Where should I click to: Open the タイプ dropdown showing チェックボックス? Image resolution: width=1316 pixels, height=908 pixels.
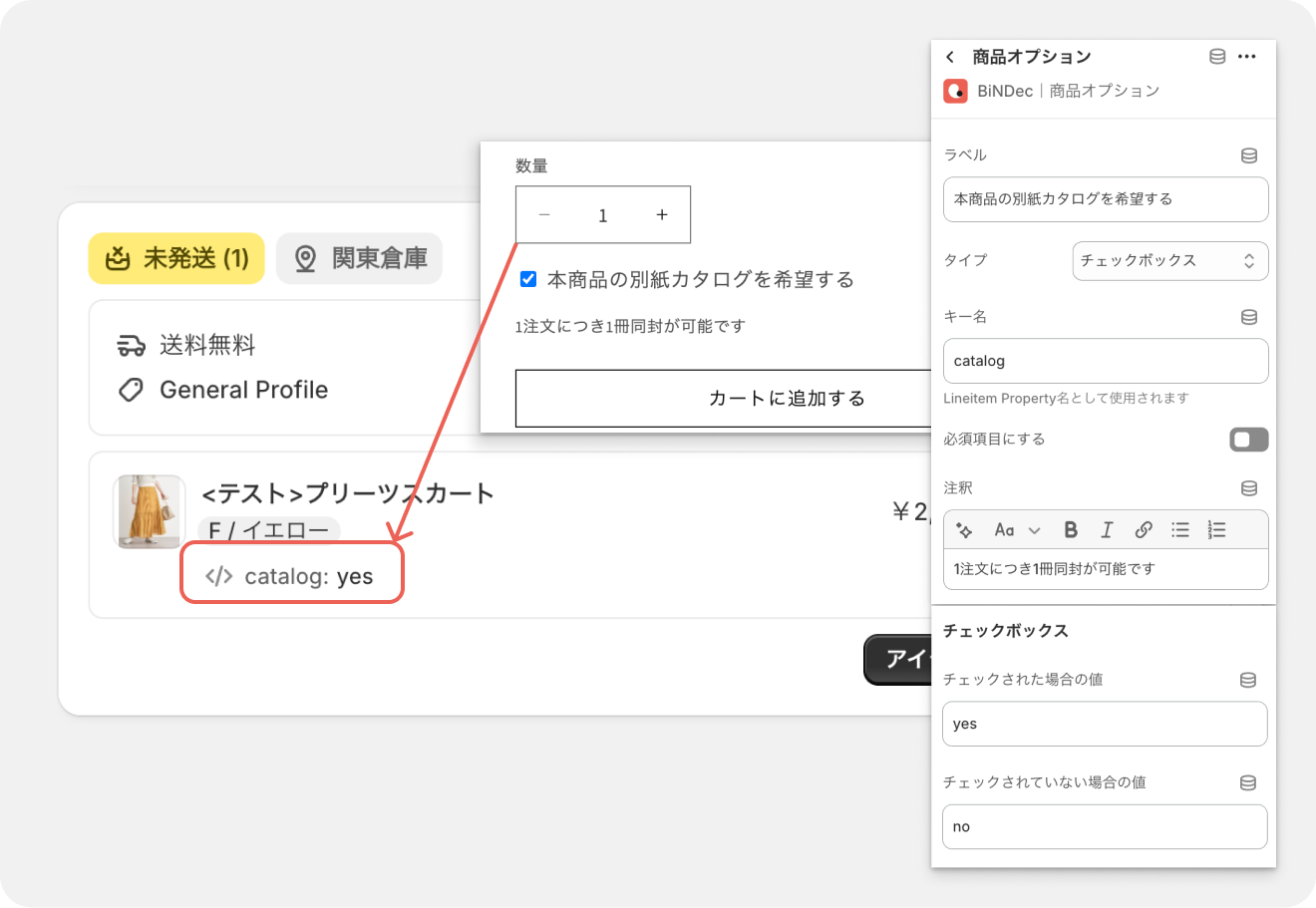click(x=1169, y=261)
